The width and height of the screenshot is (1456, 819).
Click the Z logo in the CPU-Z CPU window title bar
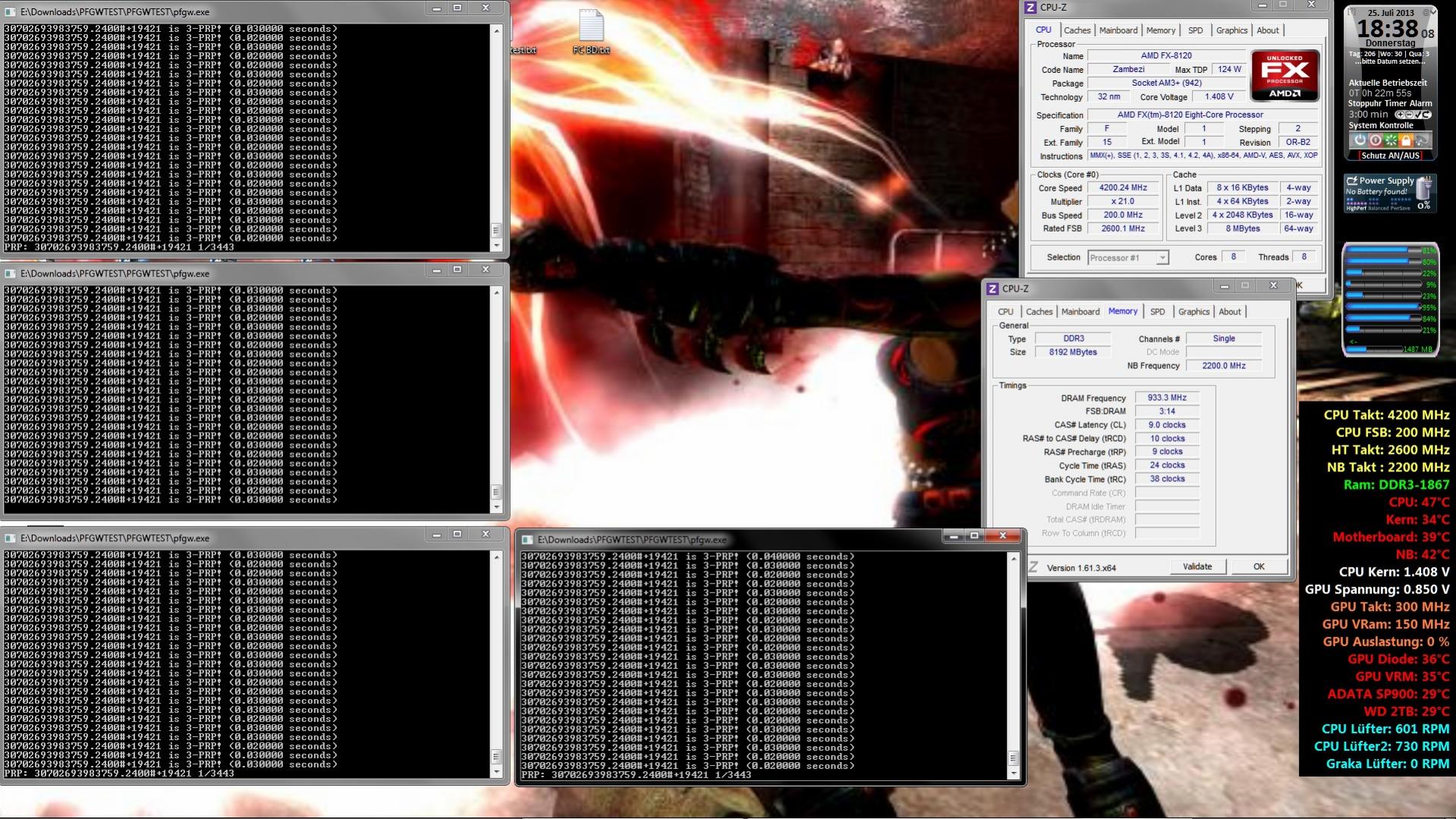[1030, 8]
